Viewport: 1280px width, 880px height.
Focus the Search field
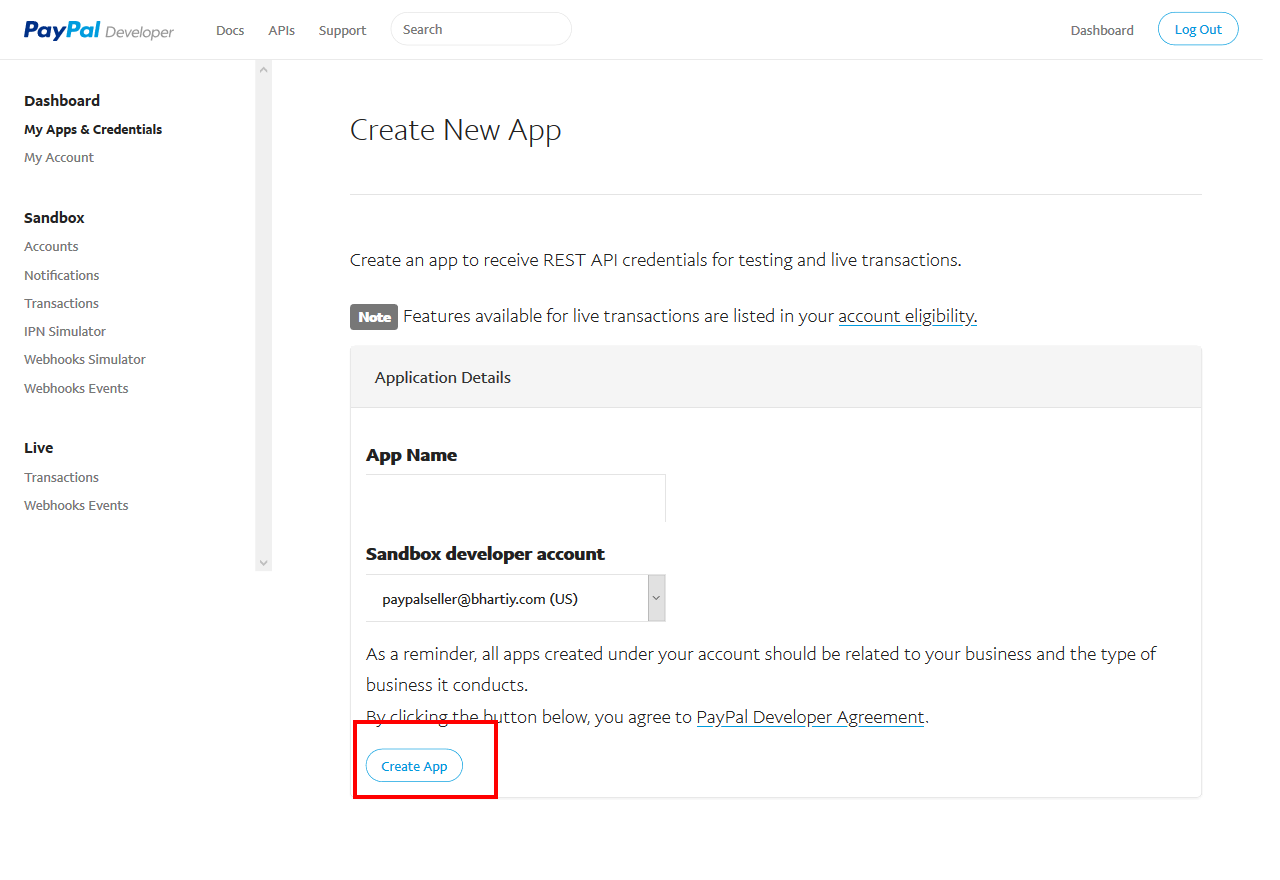point(481,29)
